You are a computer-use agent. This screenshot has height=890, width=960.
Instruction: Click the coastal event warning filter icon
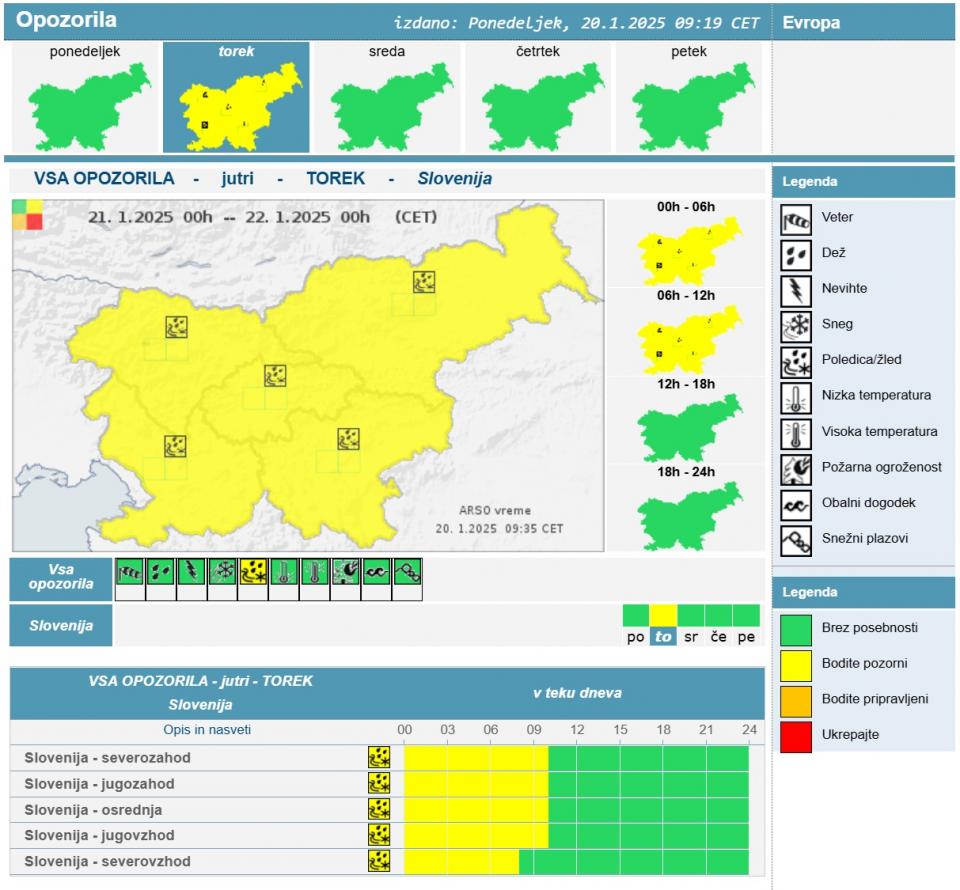[376, 571]
